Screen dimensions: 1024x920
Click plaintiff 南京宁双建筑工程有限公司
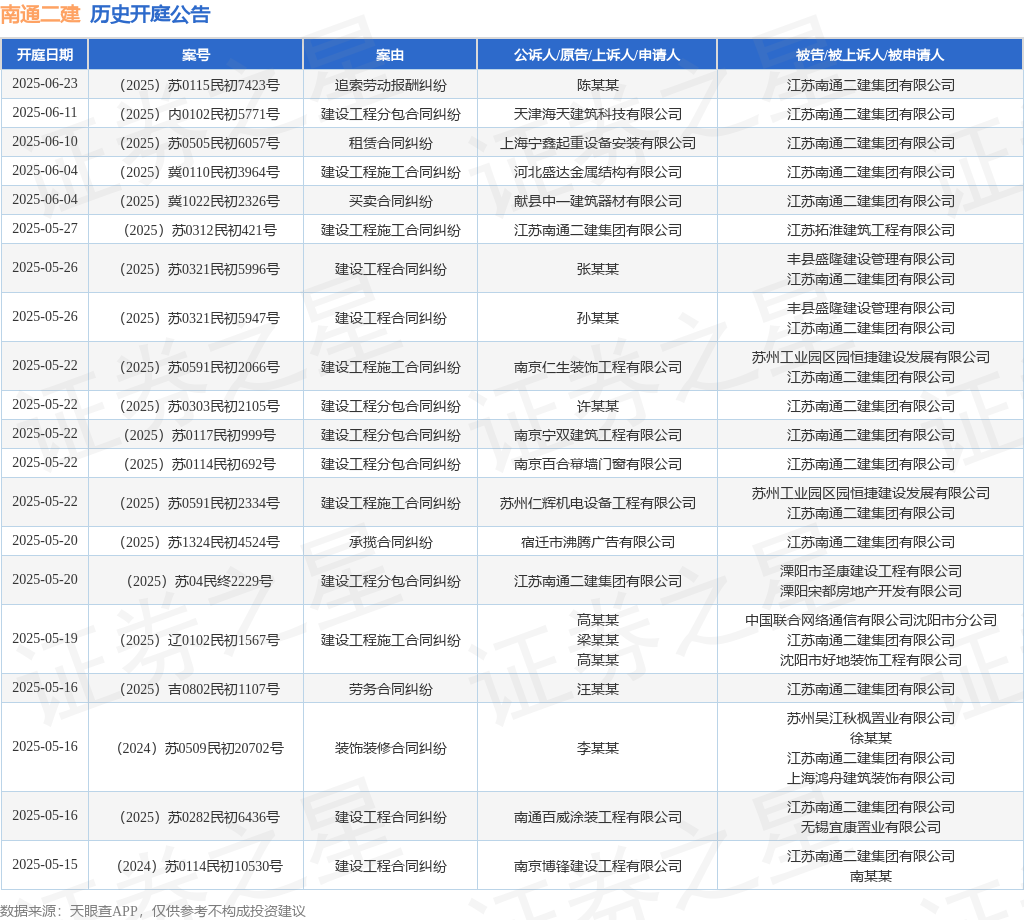click(x=598, y=435)
